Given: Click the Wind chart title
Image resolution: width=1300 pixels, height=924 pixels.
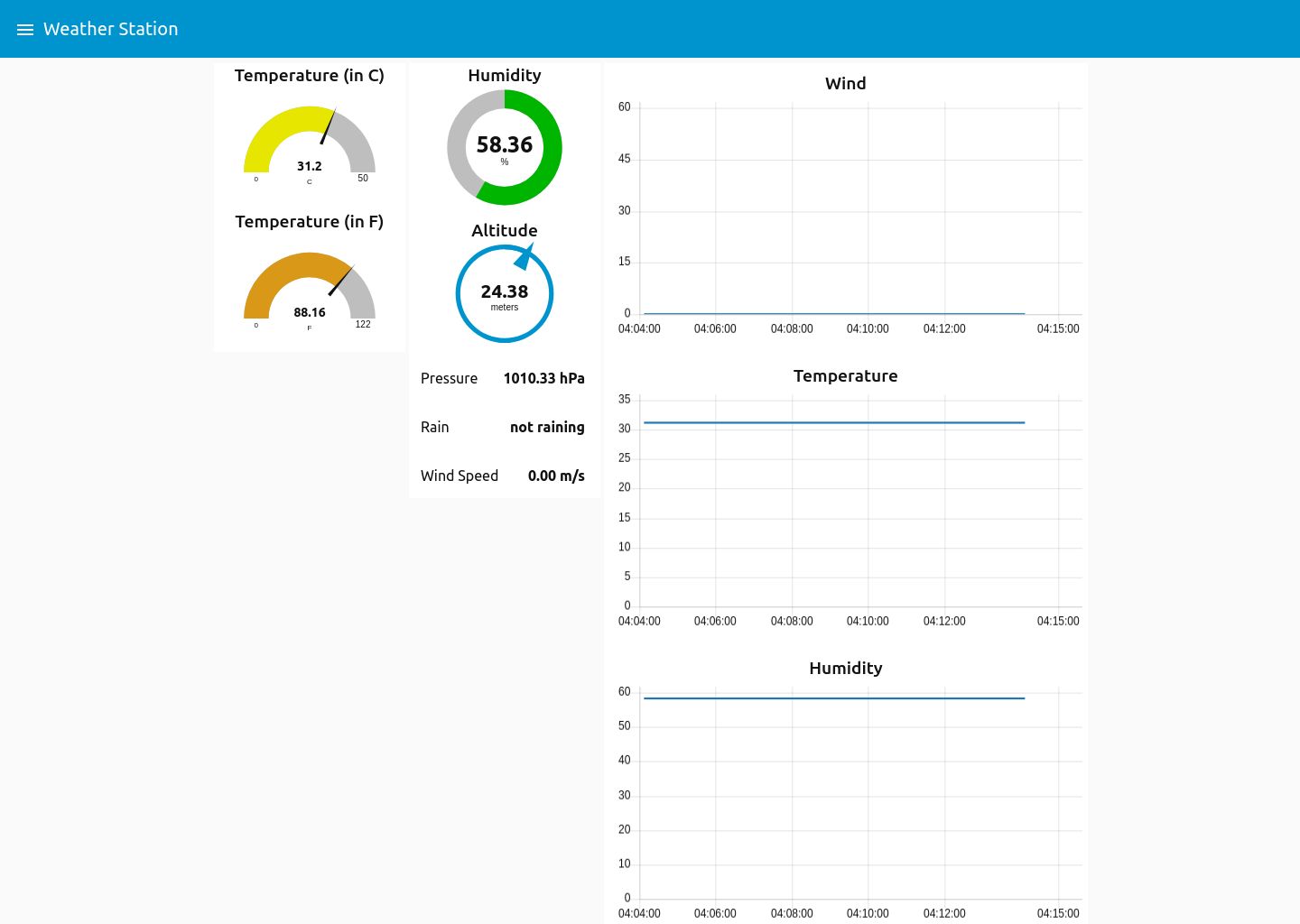Looking at the screenshot, I should coord(846,83).
